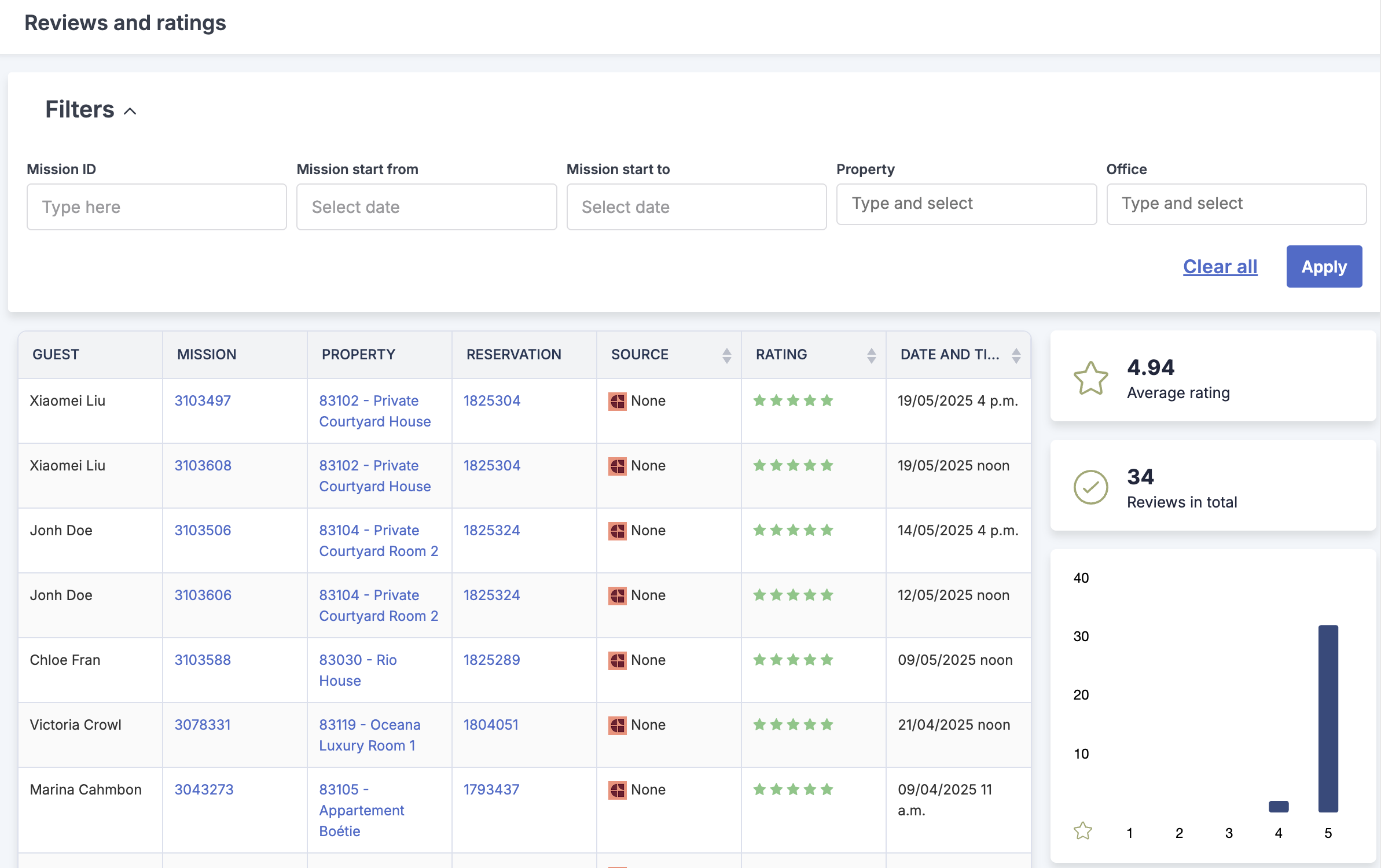This screenshot has width=1381, height=868.
Task: Open mission 3103497 link
Action: [203, 400]
